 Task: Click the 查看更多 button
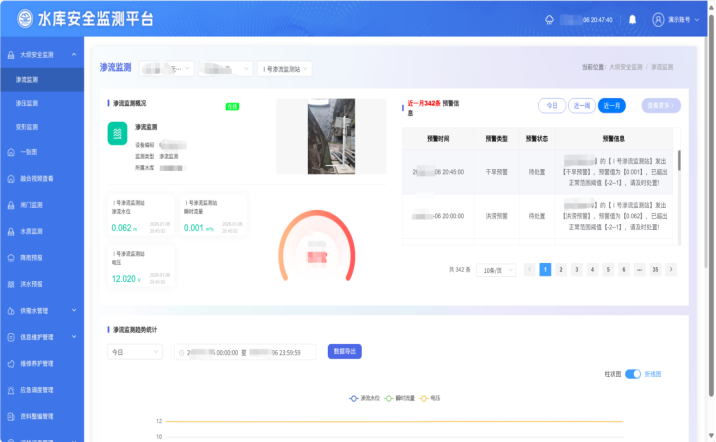(x=661, y=105)
